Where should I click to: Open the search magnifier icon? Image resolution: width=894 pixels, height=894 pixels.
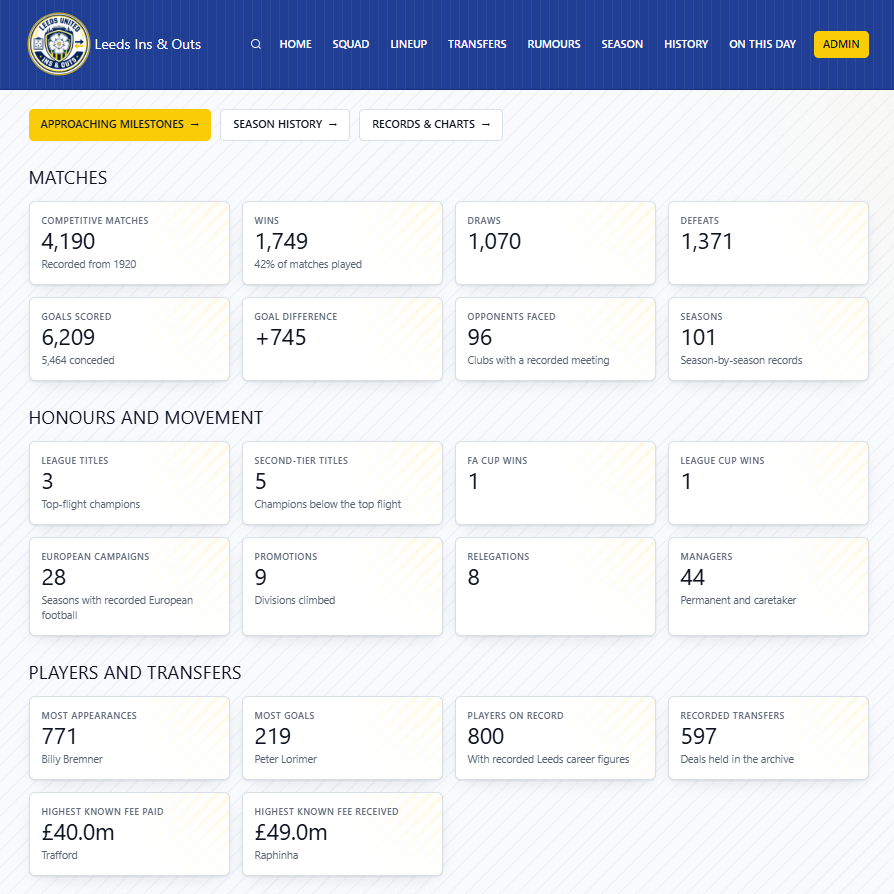256,44
